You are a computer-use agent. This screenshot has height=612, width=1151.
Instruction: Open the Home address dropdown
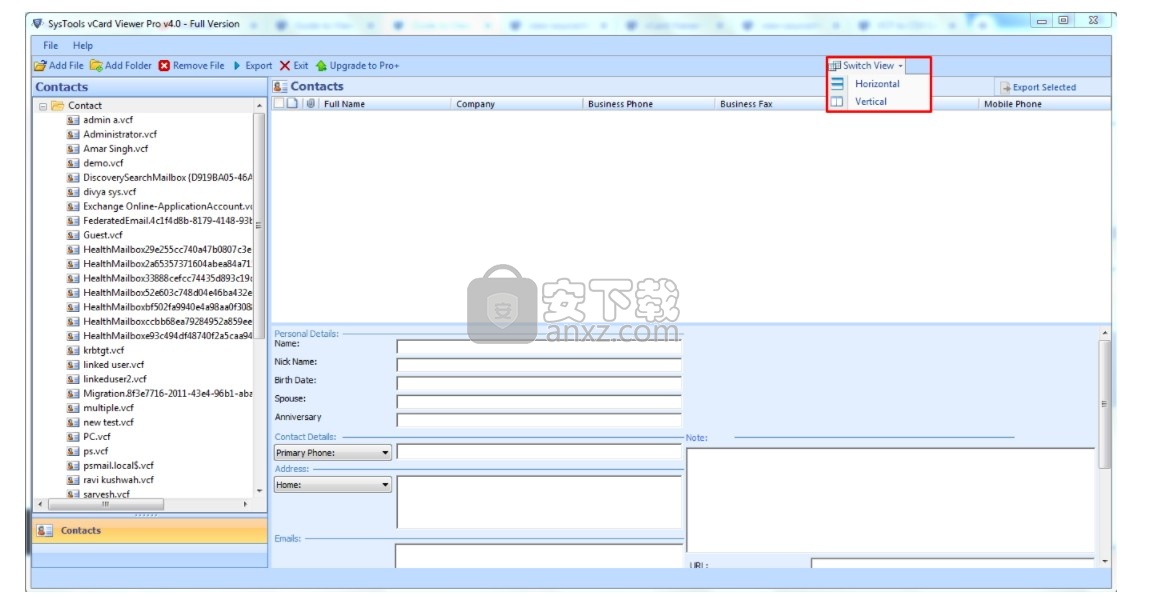[333, 485]
